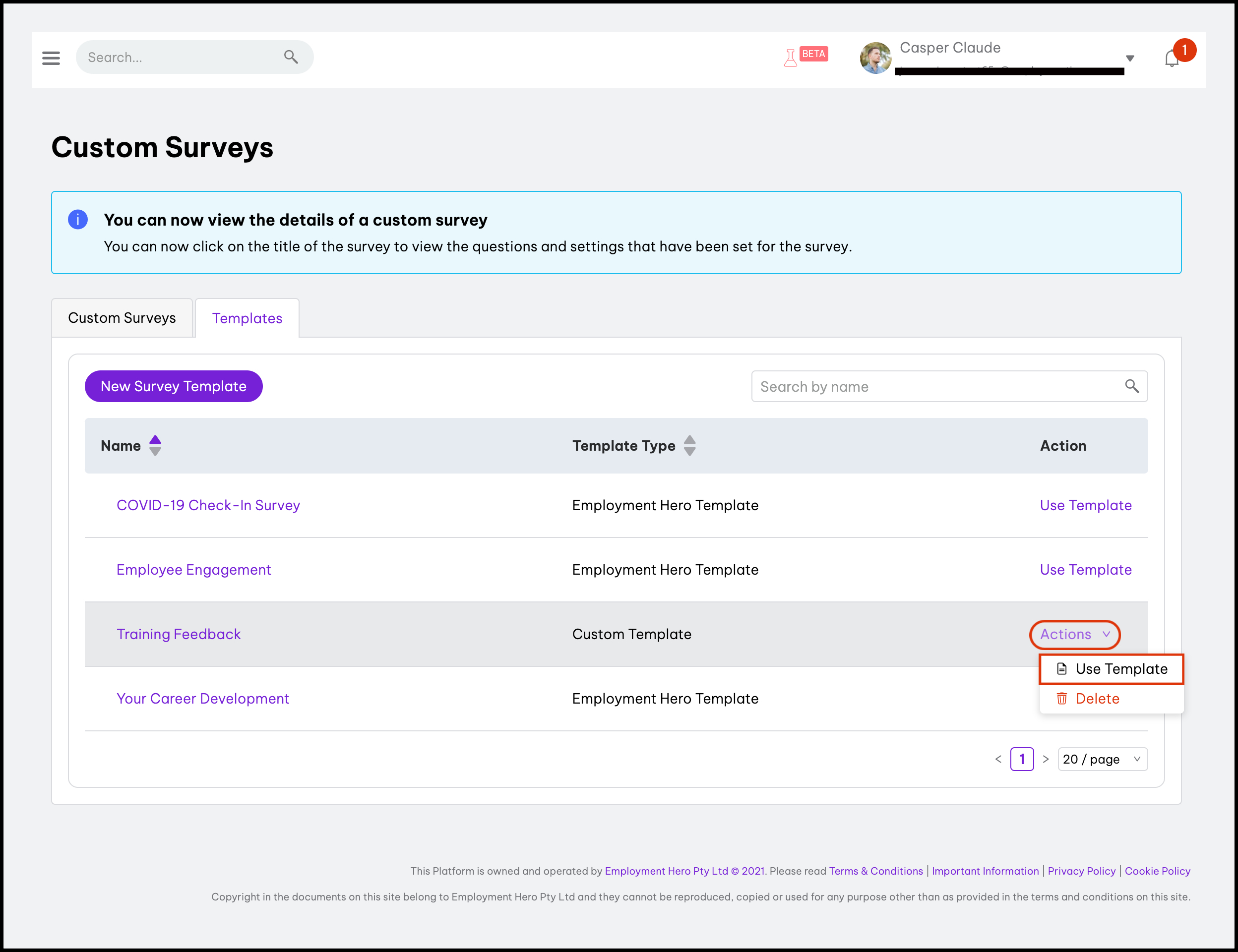Viewport: 1238px width, 952px height.
Task: Select Use Template in the actions menu
Action: pyautogui.click(x=1111, y=669)
